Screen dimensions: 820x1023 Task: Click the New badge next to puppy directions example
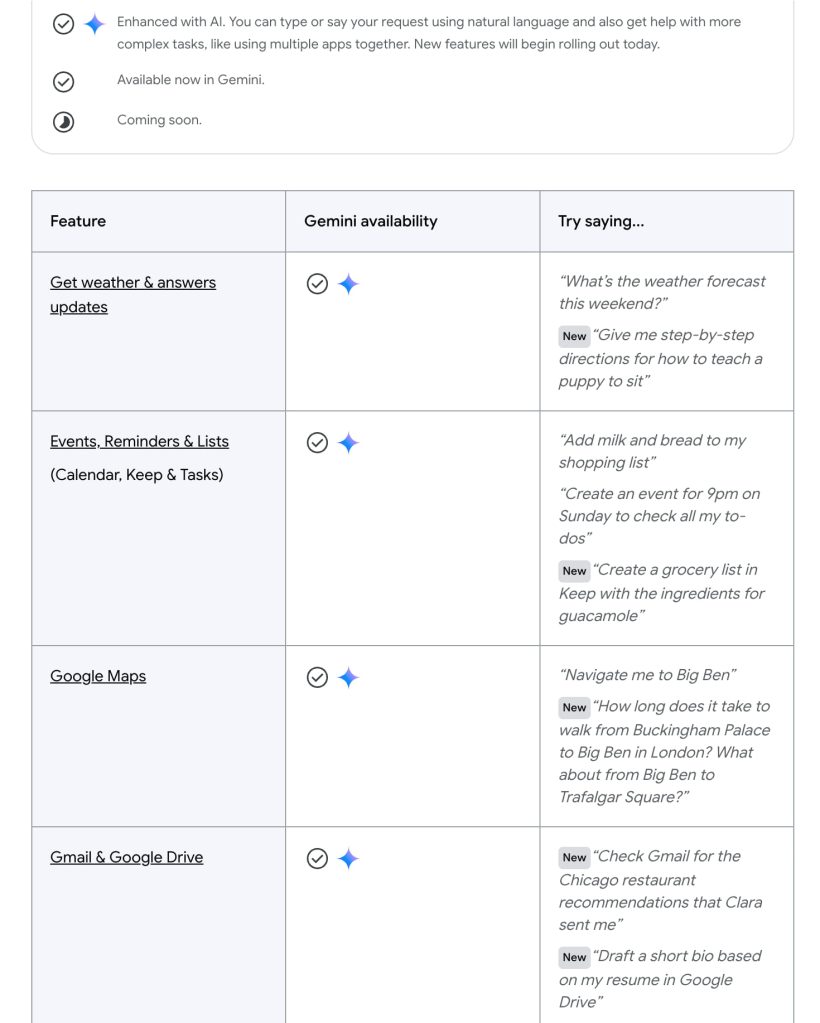point(574,337)
